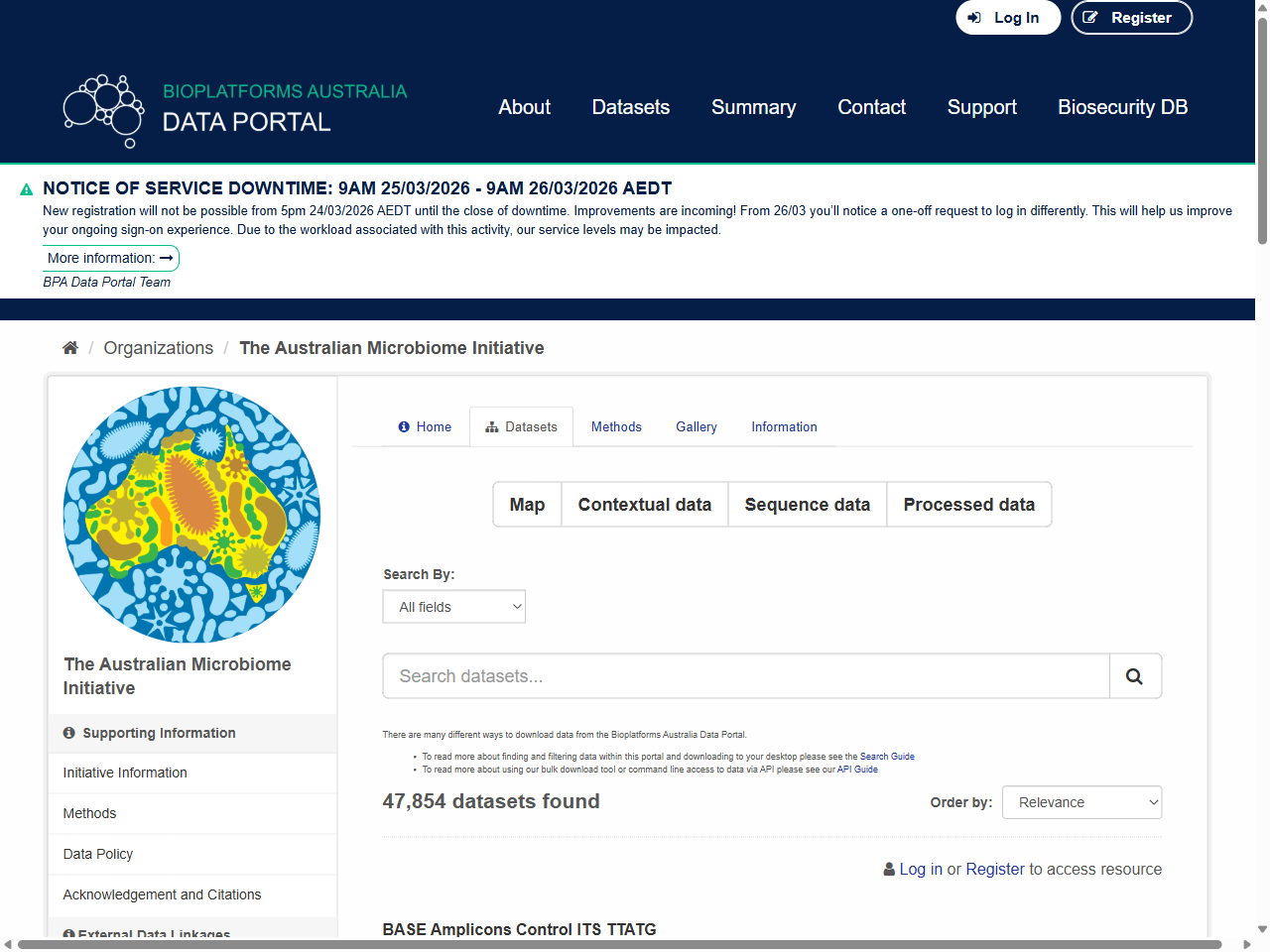Show the Sequence data view
The height and width of the screenshot is (952, 1270).
click(x=807, y=505)
